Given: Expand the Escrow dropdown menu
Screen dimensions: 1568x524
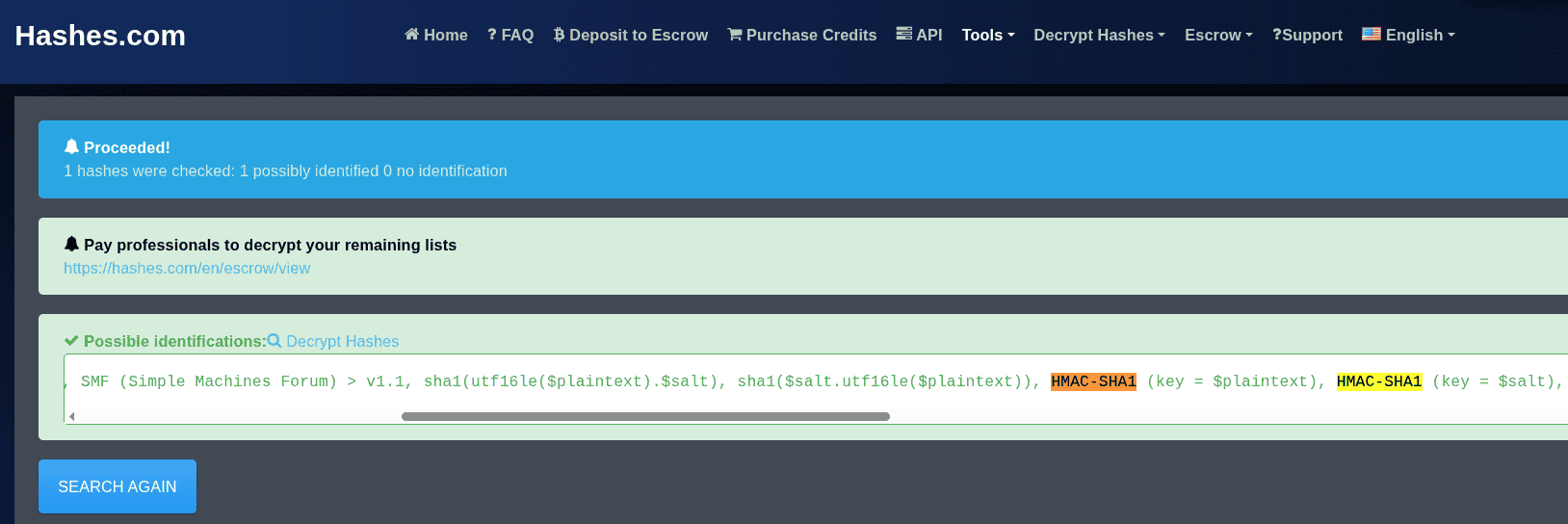Looking at the screenshot, I should [1218, 35].
